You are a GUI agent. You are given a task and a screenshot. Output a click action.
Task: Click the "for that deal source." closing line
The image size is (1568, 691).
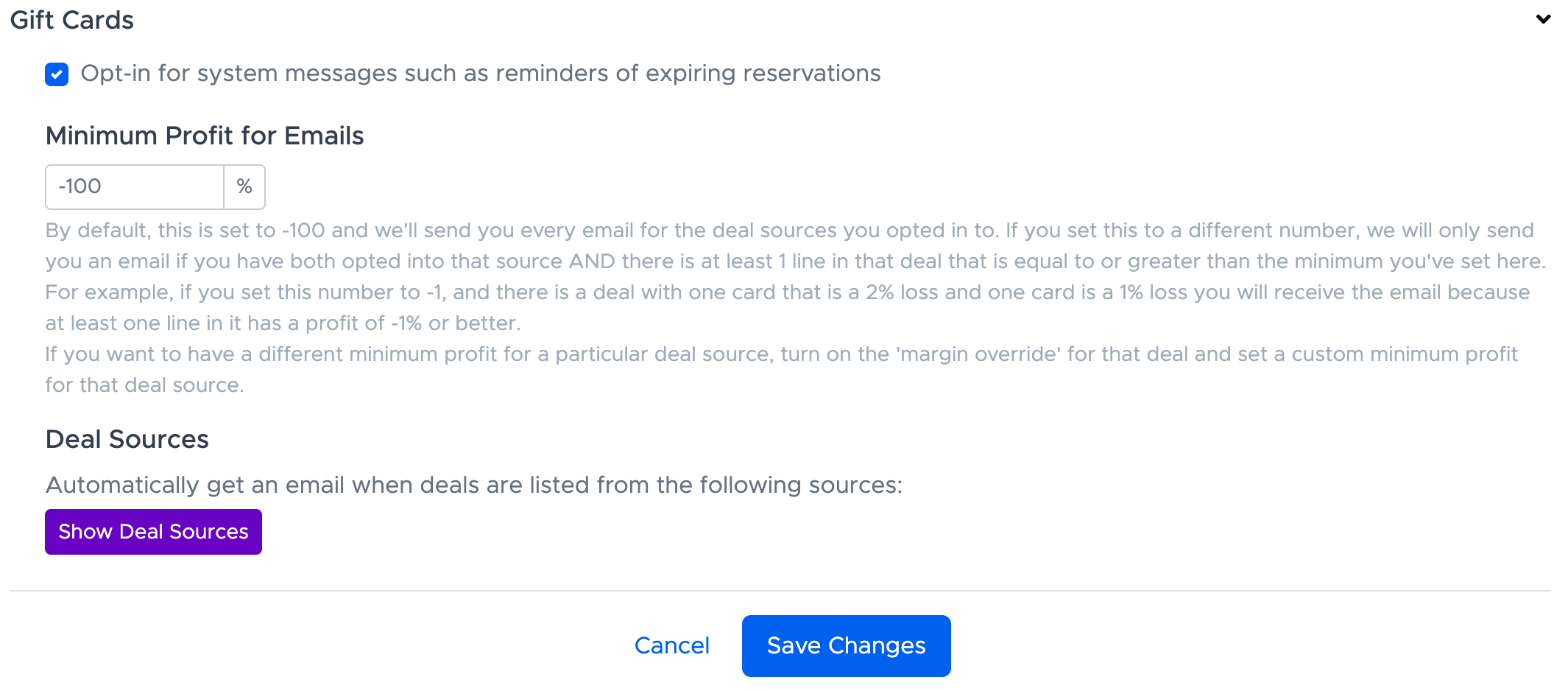click(x=144, y=385)
